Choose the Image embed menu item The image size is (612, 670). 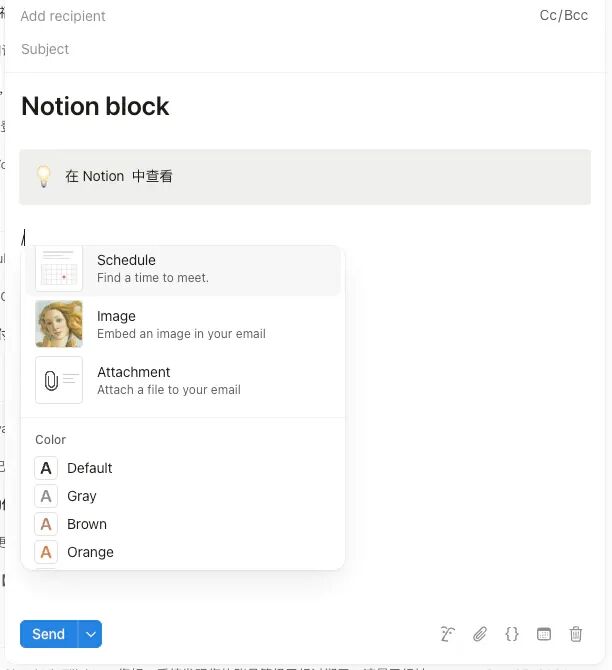point(183,324)
